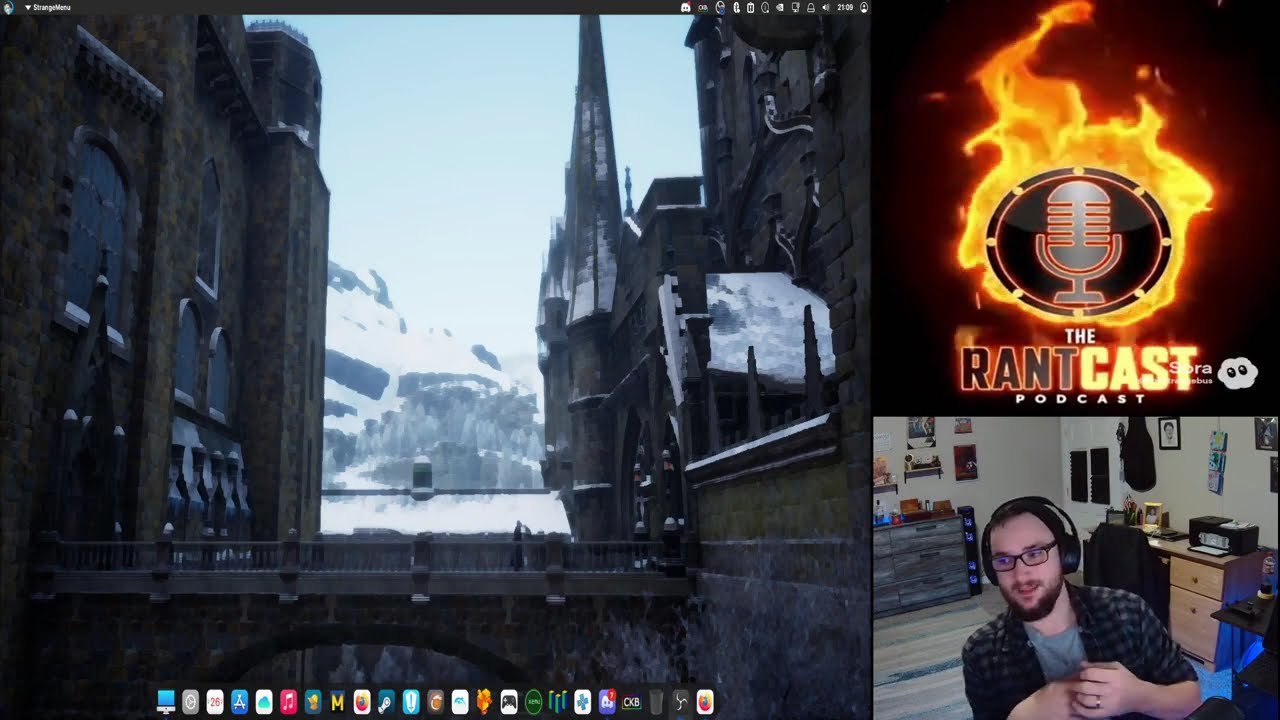Launch Steam from the dock

386,702
